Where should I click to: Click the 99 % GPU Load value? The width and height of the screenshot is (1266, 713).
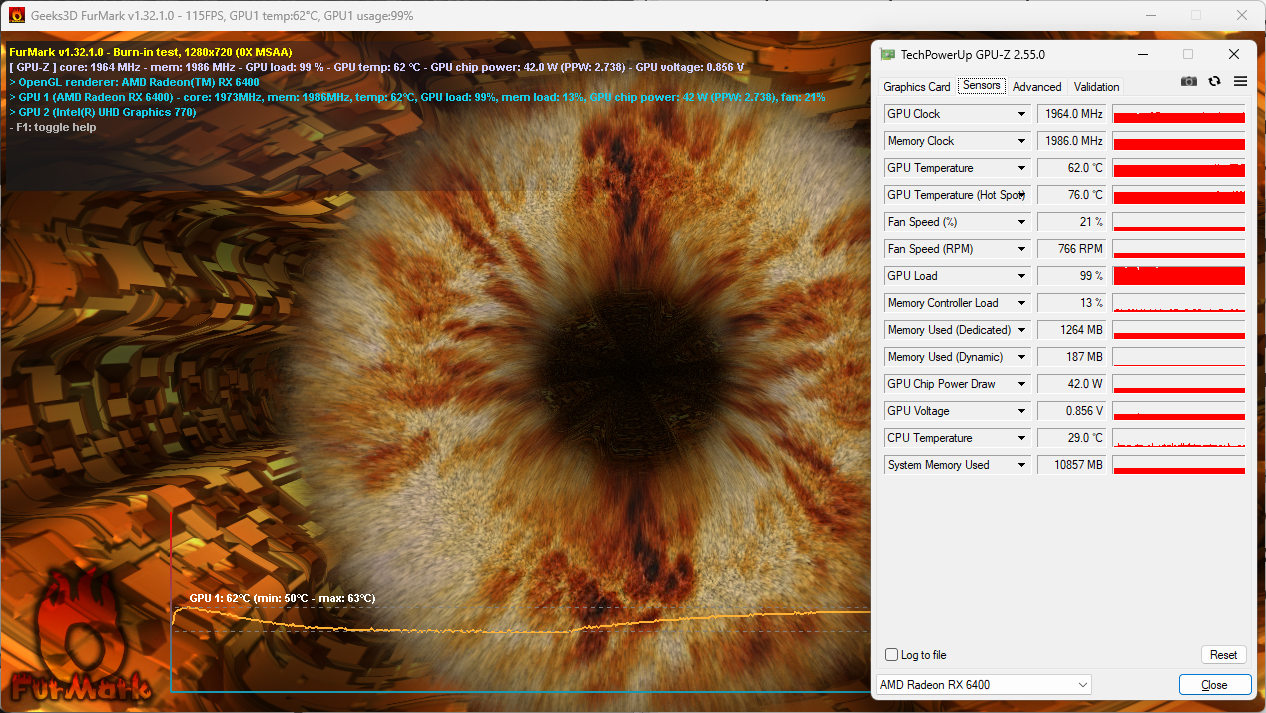[x=1072, y=276]
